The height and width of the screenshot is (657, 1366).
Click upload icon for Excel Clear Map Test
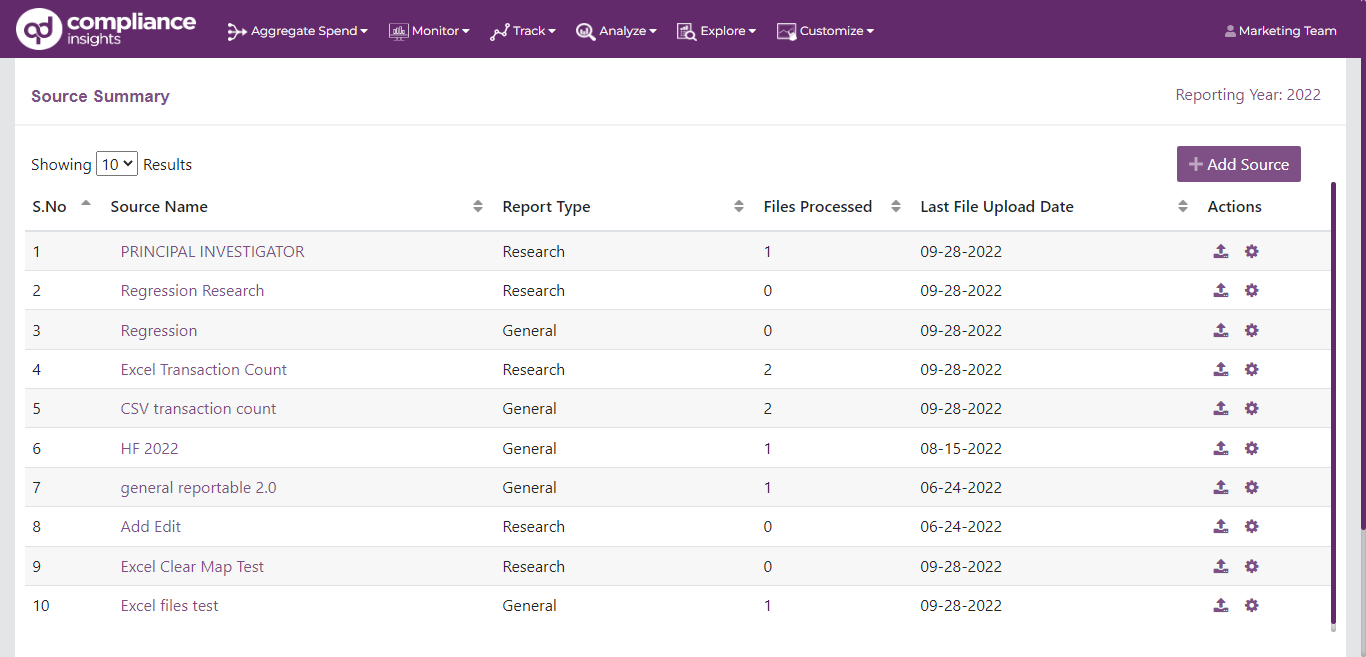pyautogui.click(x=1220, y=567)
